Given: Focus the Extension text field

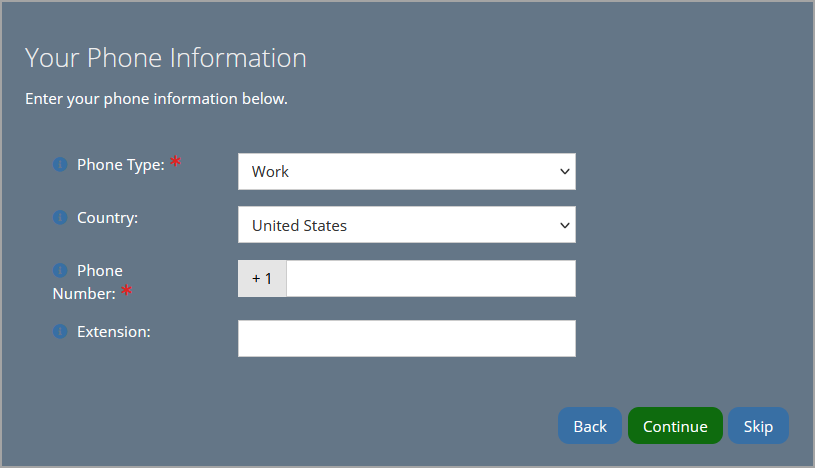Looking at the screenshot, I should (x=406, y=339).
